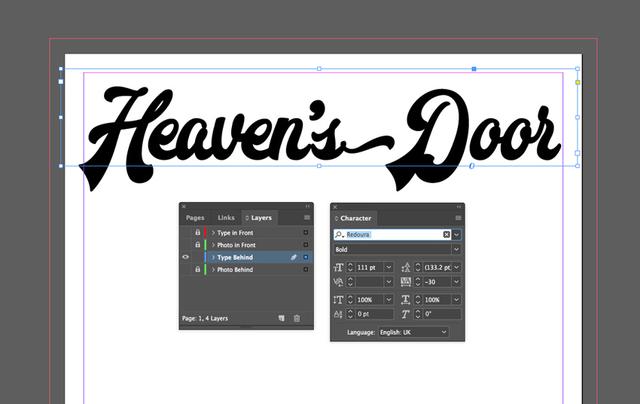The width and height of the screenshot is (640, 404).
Task: Open the leading value dropdown
Action: 456,267
